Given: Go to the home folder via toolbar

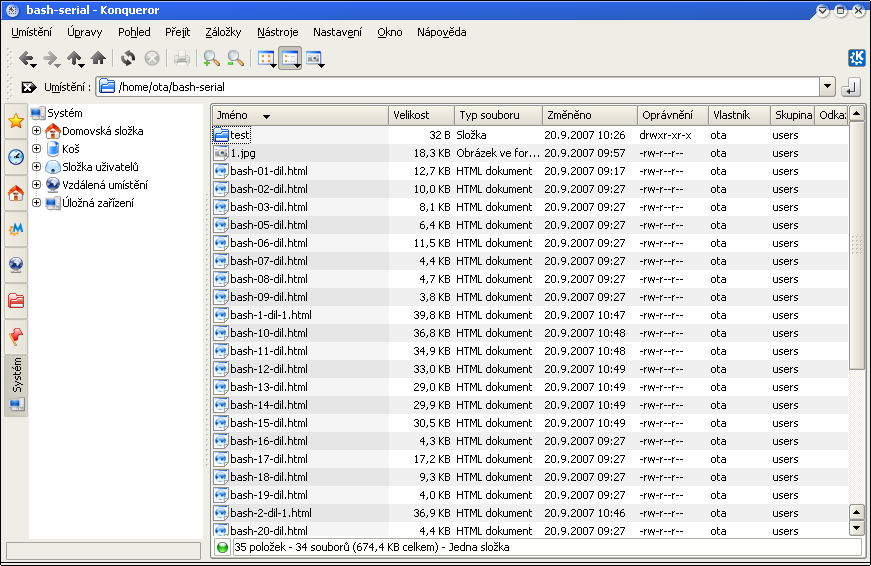Looking at the screenshot, I should click(x=98, y=59).
